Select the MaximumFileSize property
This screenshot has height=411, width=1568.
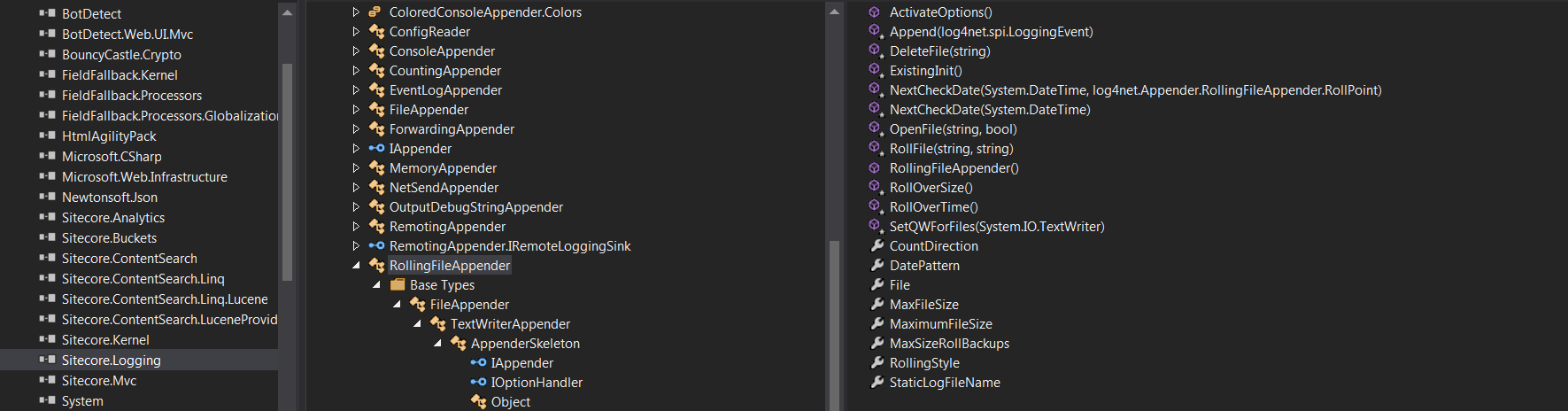(940, 324)
